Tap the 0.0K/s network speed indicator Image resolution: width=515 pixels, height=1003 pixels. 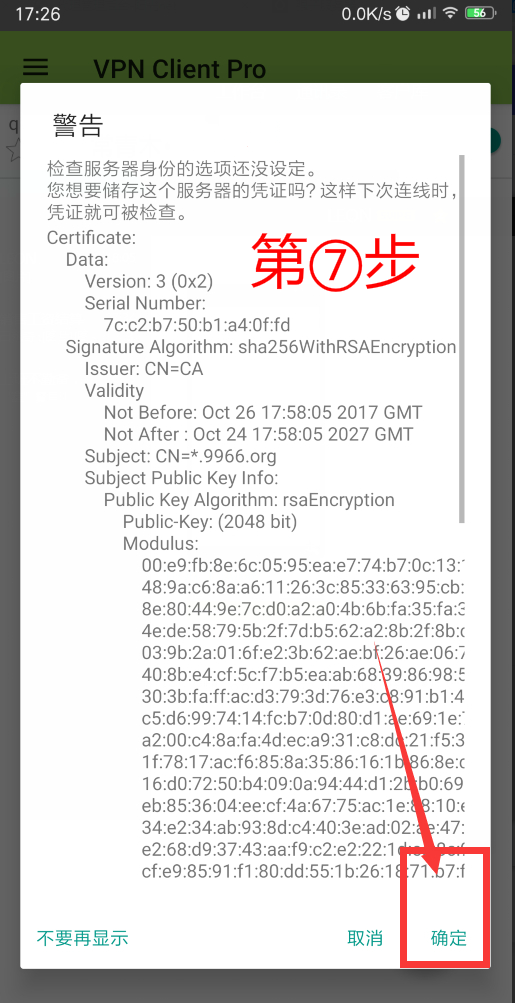click(x=366, y=13)
